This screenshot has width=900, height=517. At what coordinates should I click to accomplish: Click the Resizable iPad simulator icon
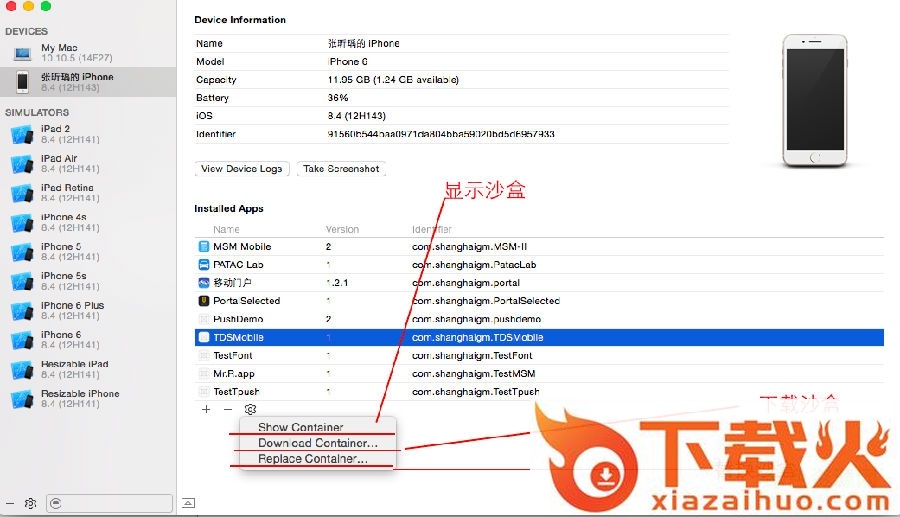(22, 370)
